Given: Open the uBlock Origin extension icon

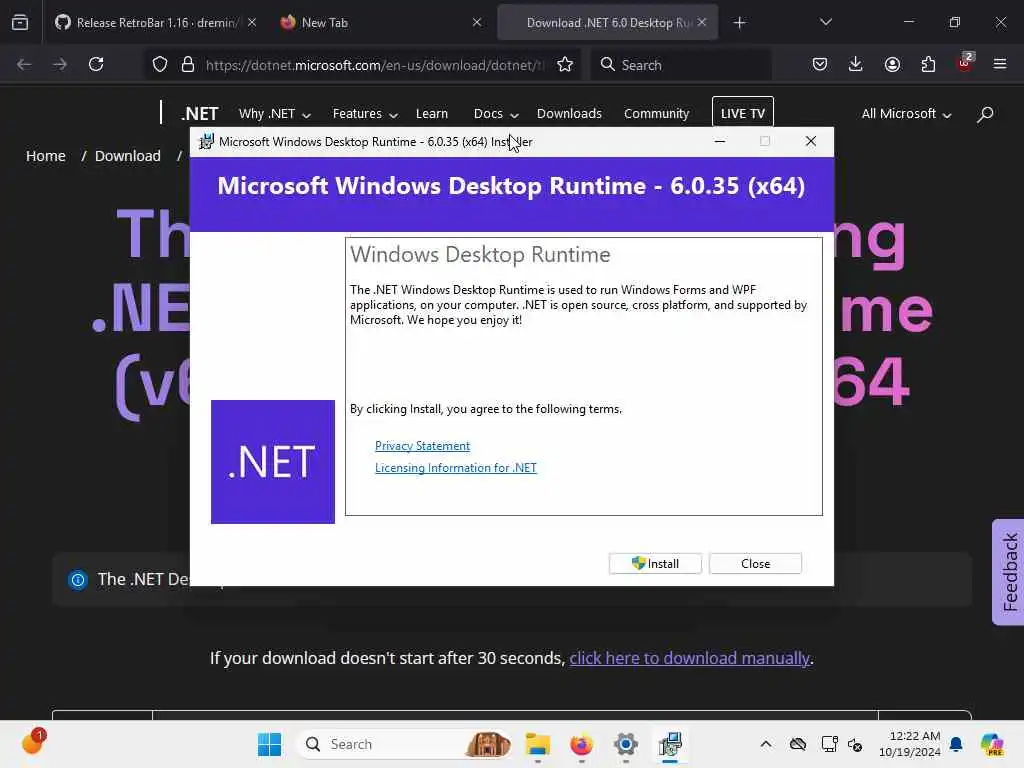Looking at the screenshot, I should 965,63.
